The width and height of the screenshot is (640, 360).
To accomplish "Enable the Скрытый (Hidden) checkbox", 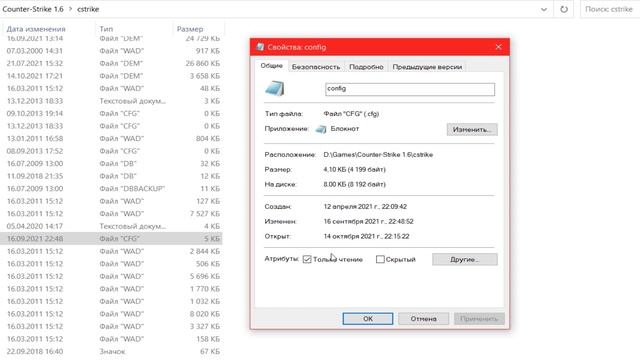I will [380, 259].
